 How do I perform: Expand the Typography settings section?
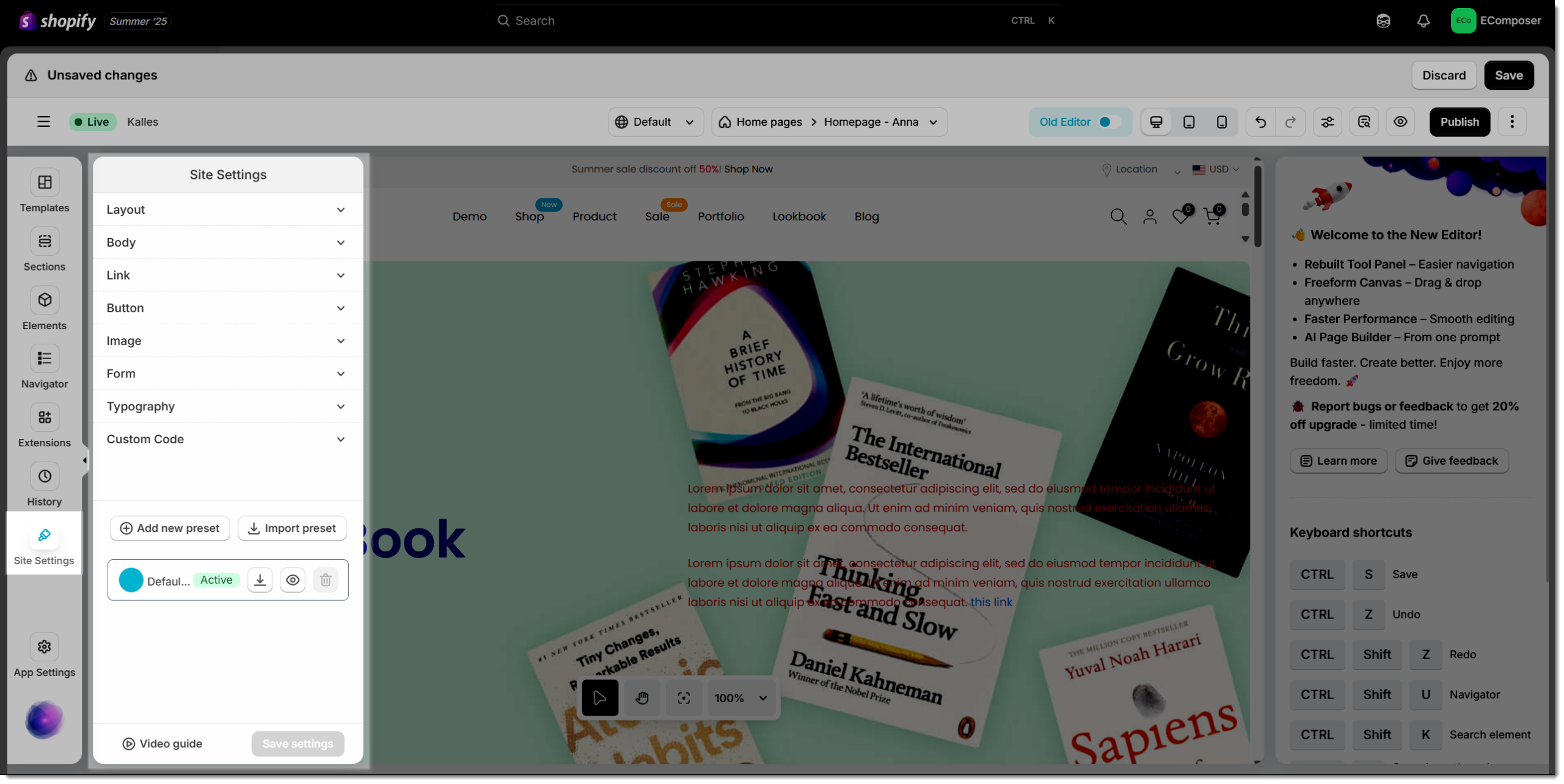pyautogui.click(x=228, y=407)
